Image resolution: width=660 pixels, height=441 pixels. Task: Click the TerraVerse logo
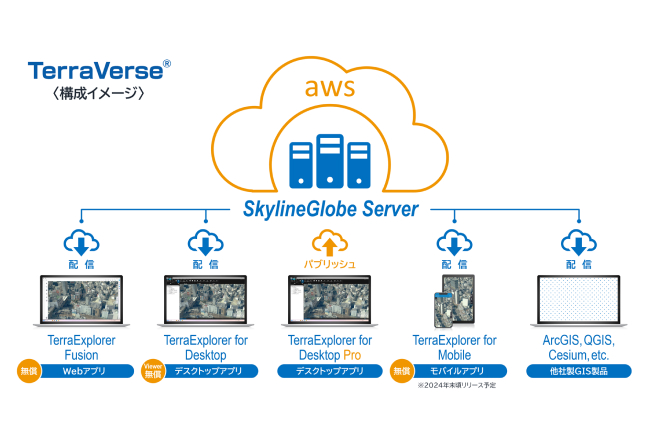(x=98, y=71)
